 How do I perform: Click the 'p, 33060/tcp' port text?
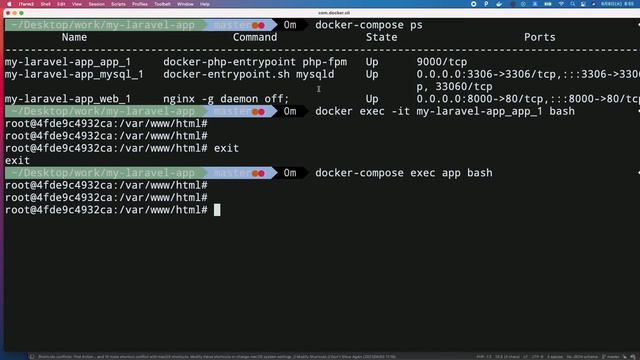pos(454,87)
